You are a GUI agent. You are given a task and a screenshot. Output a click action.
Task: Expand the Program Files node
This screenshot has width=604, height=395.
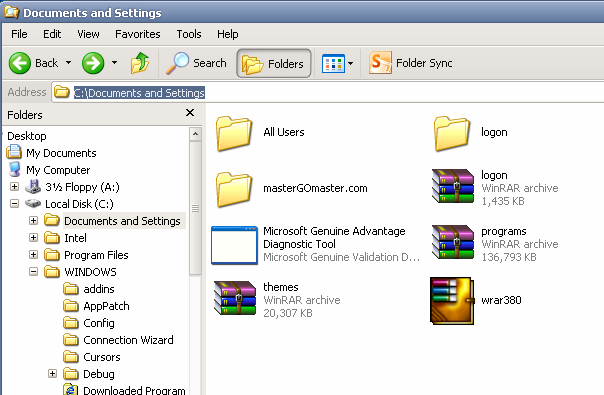pyautogui.click(x=34, y=254)
